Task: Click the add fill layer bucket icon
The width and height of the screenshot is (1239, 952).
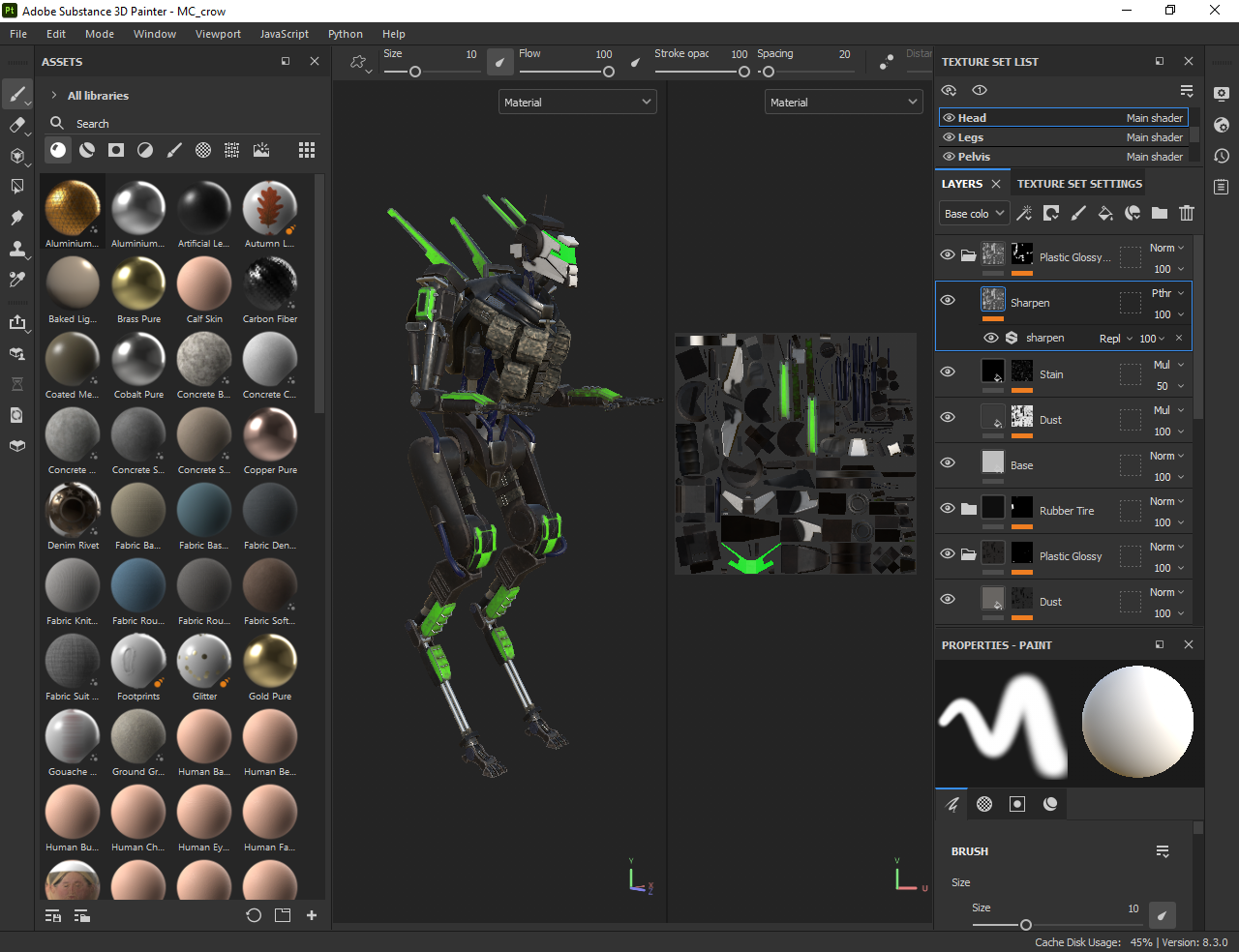Action: 1105,214
